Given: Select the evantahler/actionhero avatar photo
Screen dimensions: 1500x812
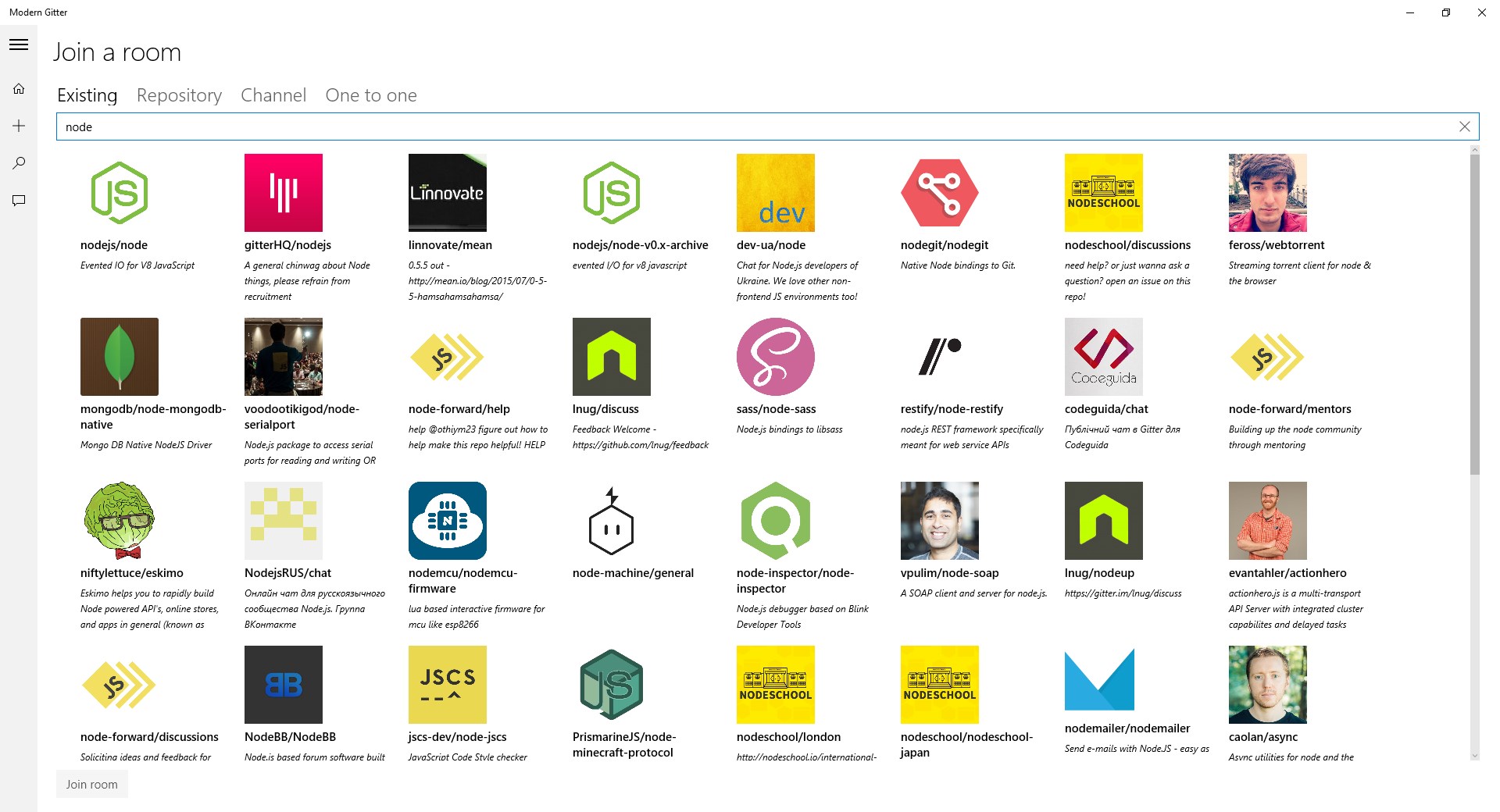Looking at the screenshot, I should (x=1268, y=521).
